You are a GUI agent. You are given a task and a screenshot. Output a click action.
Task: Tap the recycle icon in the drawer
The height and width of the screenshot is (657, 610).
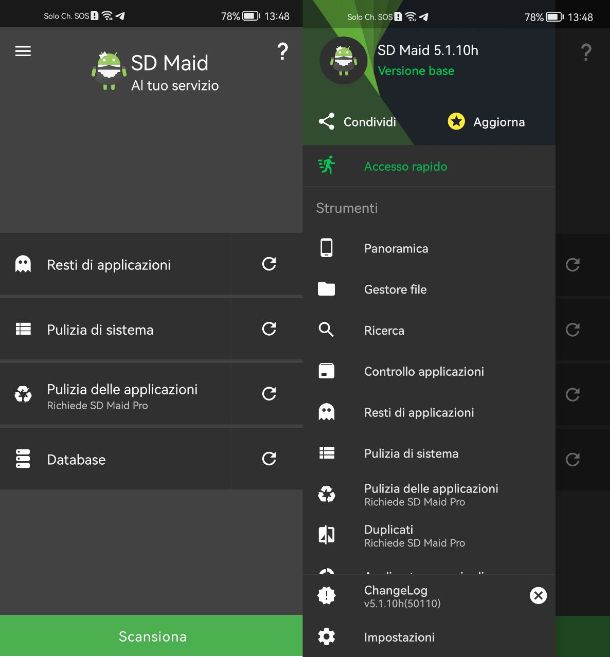tap(326, 494)
